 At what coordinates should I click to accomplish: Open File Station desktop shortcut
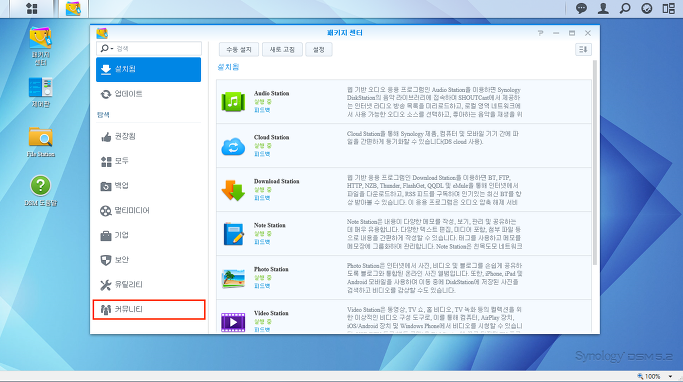(x=41, y=142)
